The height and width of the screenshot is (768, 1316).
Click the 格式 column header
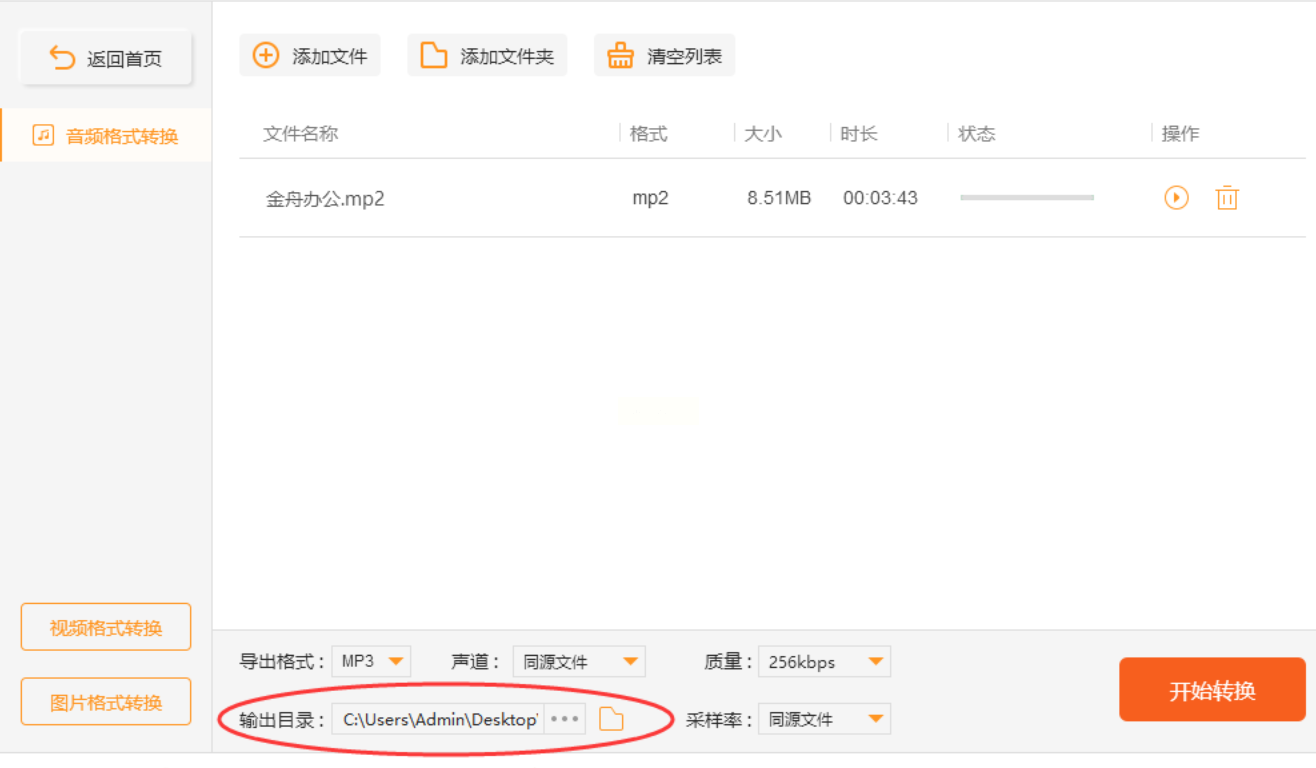(x=649, y=133)
